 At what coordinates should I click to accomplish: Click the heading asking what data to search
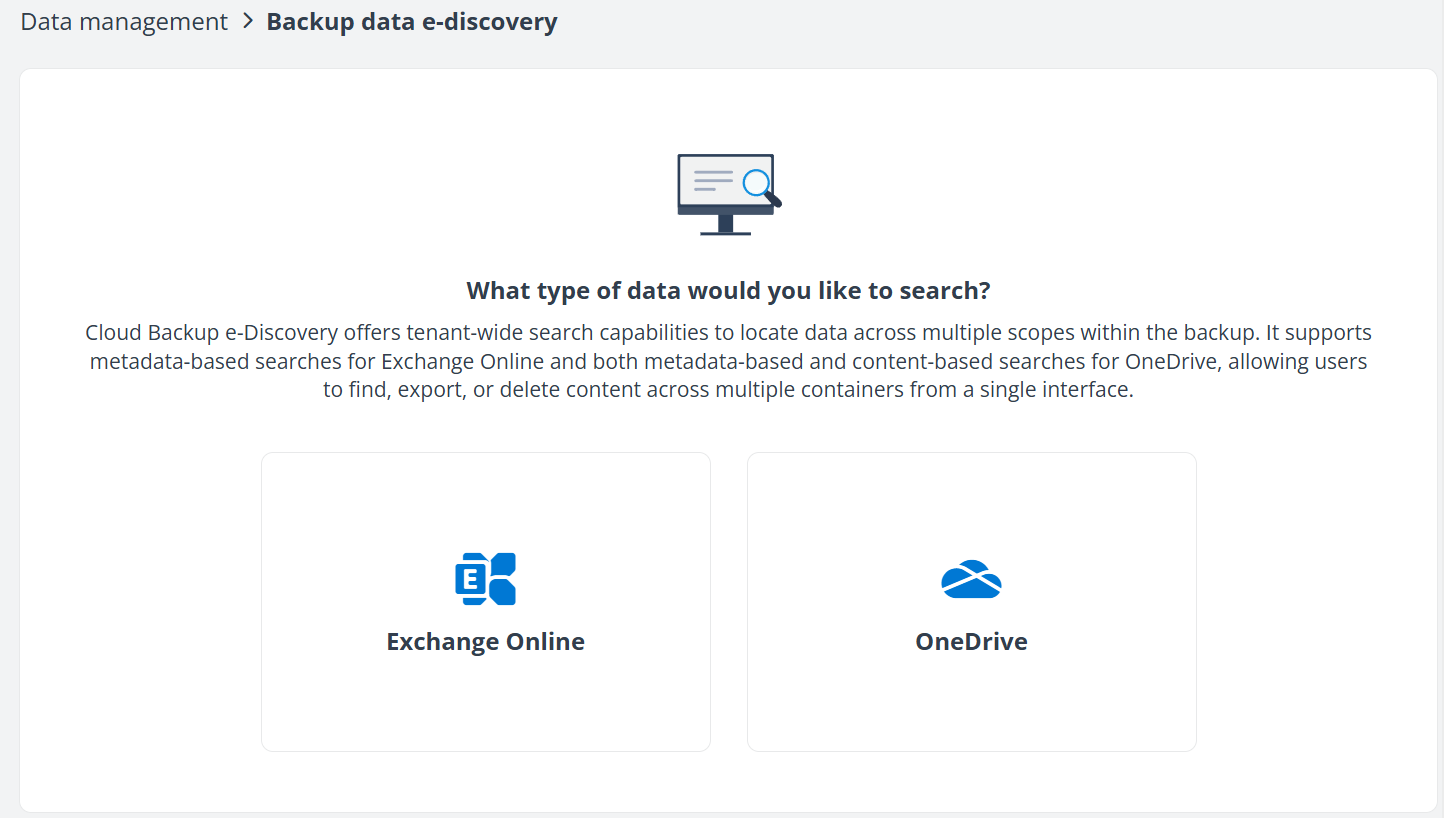[727, 290]
